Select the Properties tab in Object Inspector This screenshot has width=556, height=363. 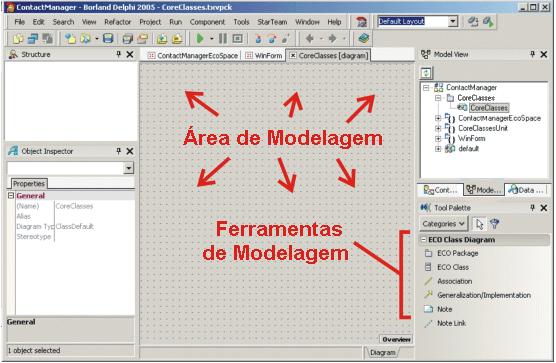click(29, 184)
